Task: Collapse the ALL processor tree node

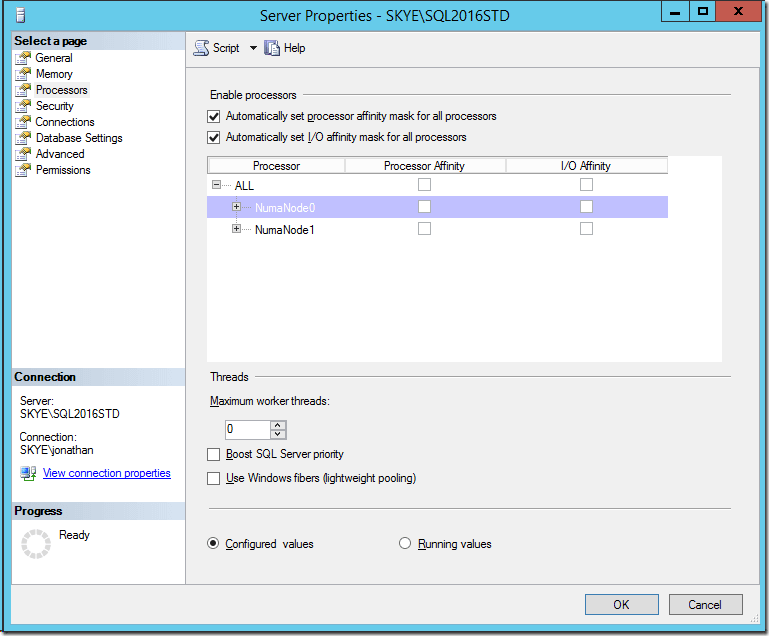Action: point(216,185)
